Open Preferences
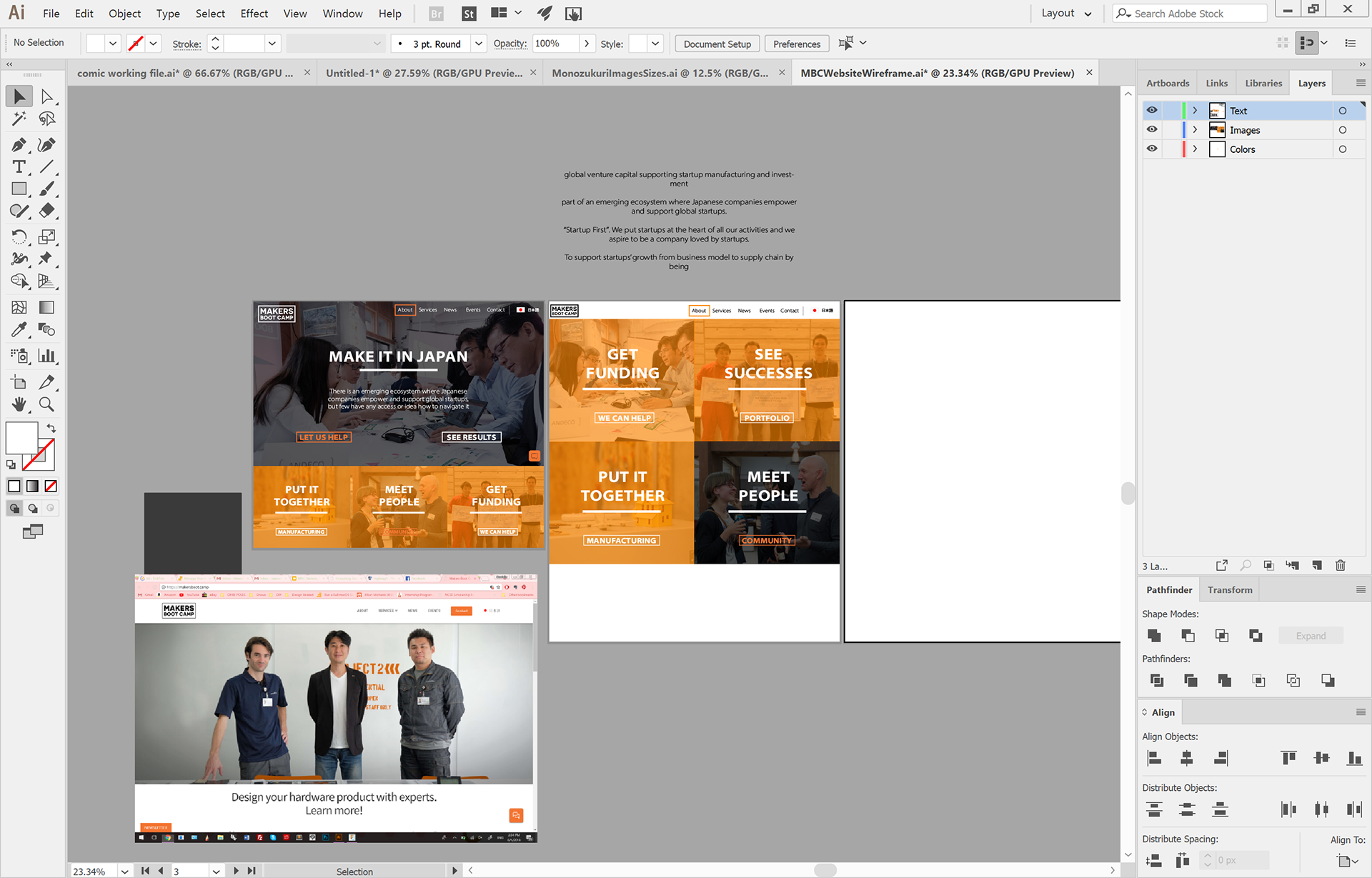Viewport: 1372px width, 878px height. tap(797, 44)
